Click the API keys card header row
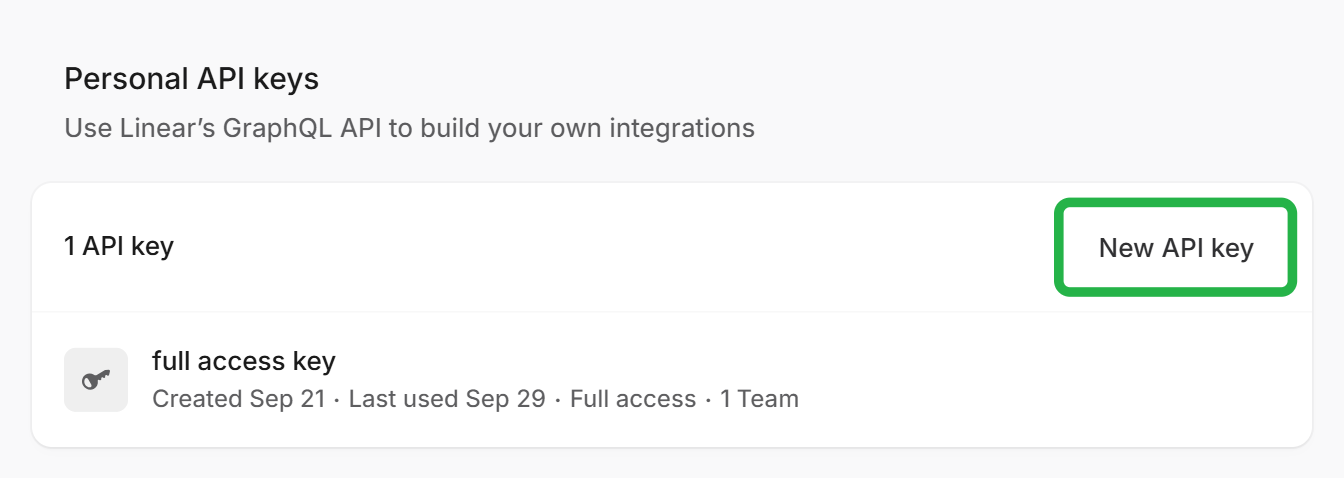Image resolution: width=1344 pixels, height=478 pixels. pyautogui.click(x=672, y=248)
